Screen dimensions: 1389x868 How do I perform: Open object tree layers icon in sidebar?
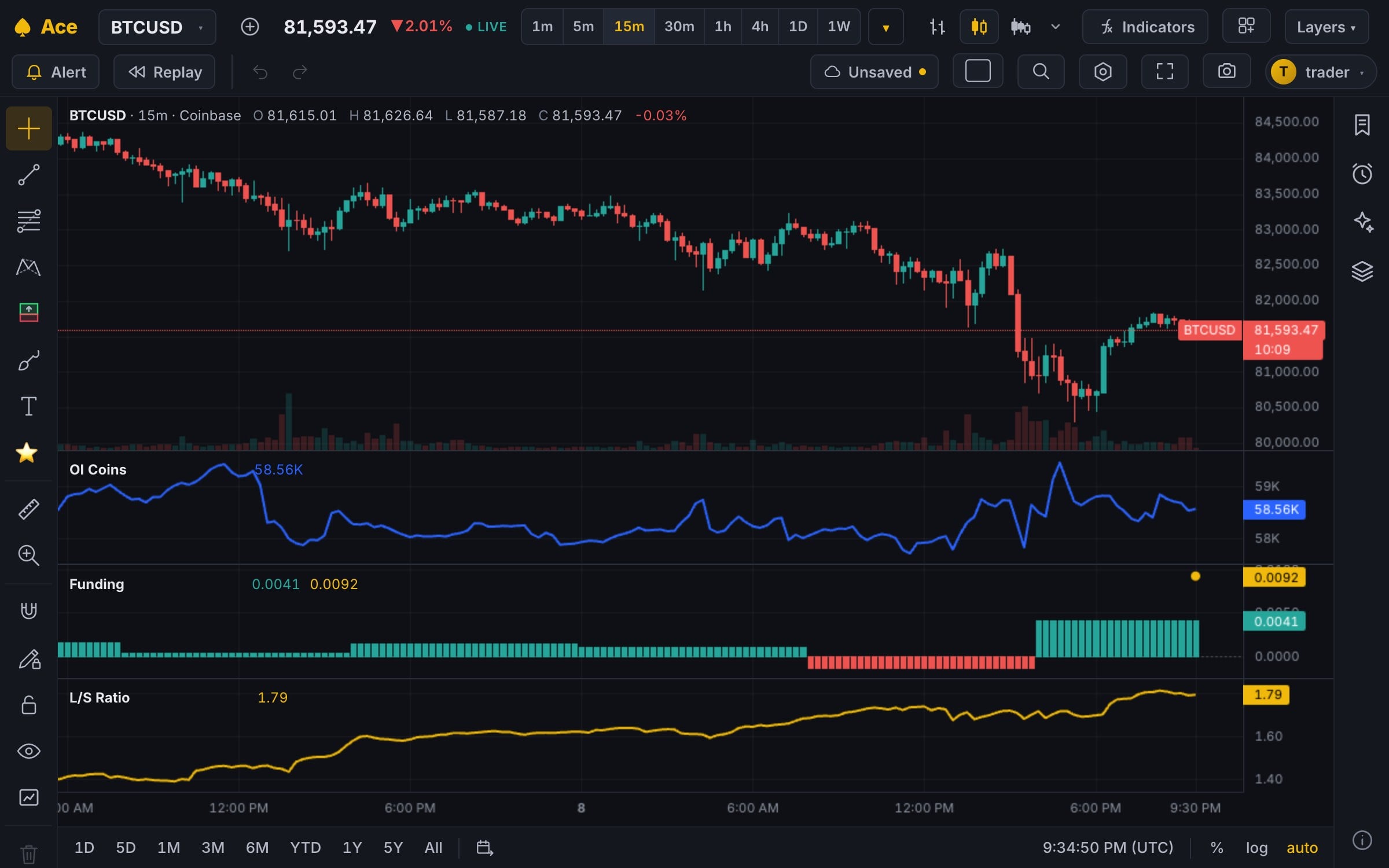1362,271
